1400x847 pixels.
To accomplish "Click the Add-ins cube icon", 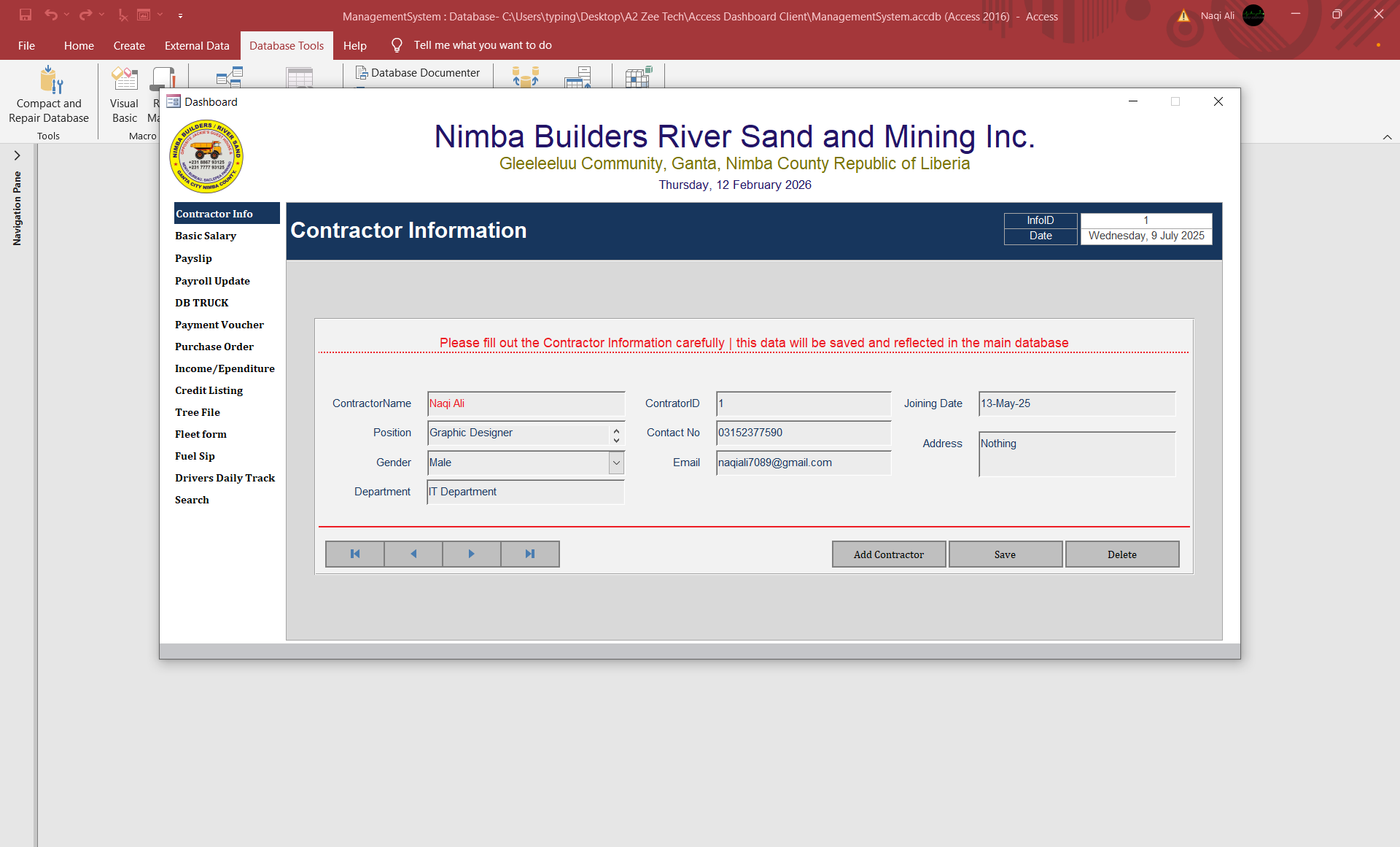I will (639, 77).
